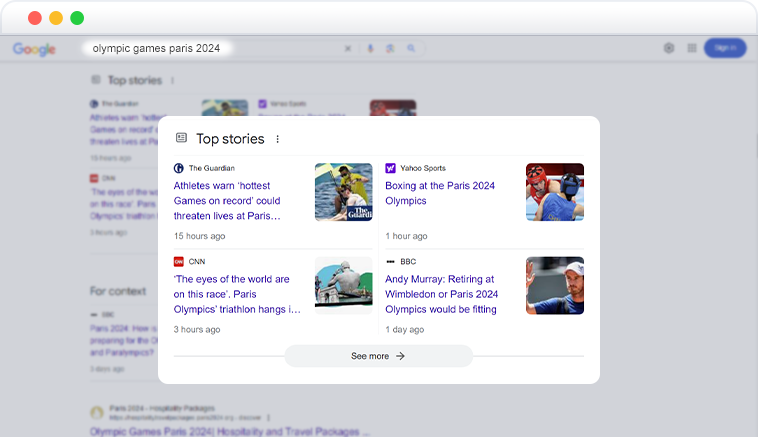Click the Andy Murray photo thumbnail
The image size is (758, 437).
click(555, 285)
